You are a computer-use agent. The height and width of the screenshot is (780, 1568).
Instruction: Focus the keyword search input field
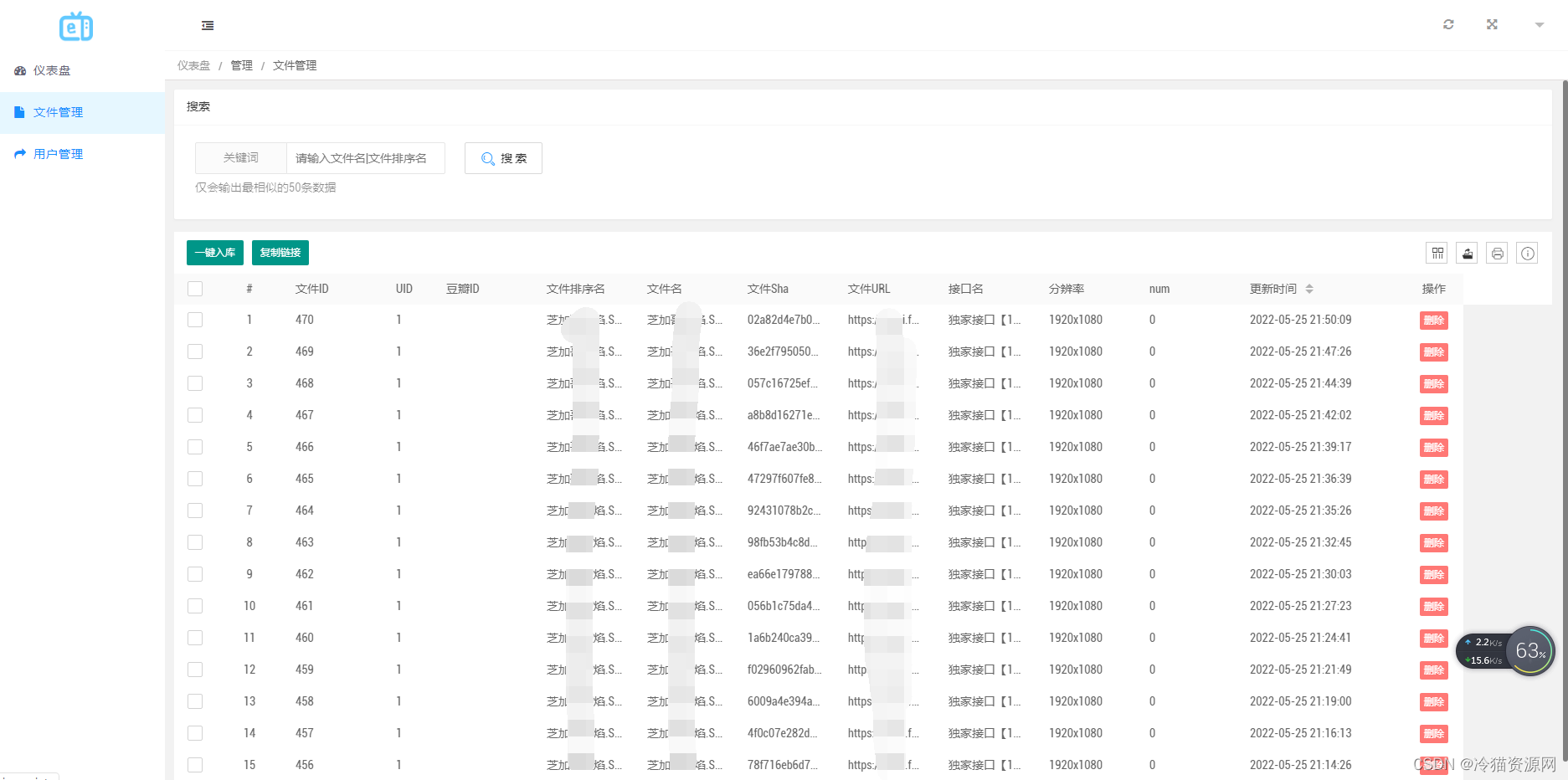tap(365, 158)
